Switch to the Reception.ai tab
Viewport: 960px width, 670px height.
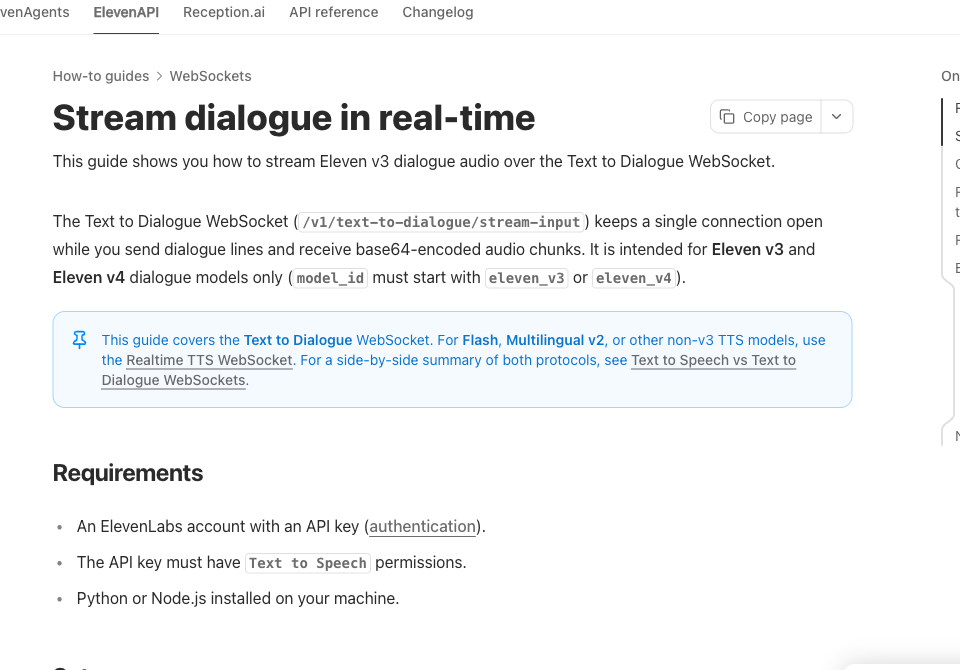pos(224,12)
